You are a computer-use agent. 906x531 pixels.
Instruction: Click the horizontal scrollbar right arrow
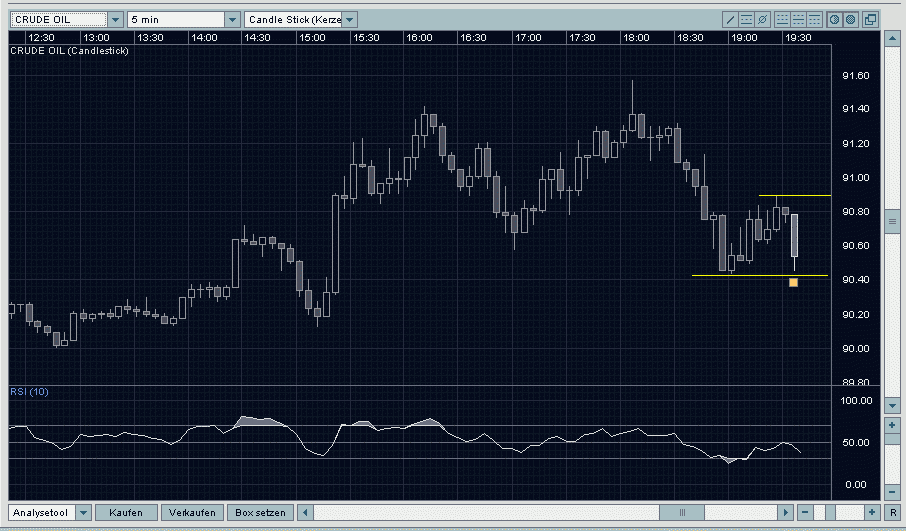785,513
